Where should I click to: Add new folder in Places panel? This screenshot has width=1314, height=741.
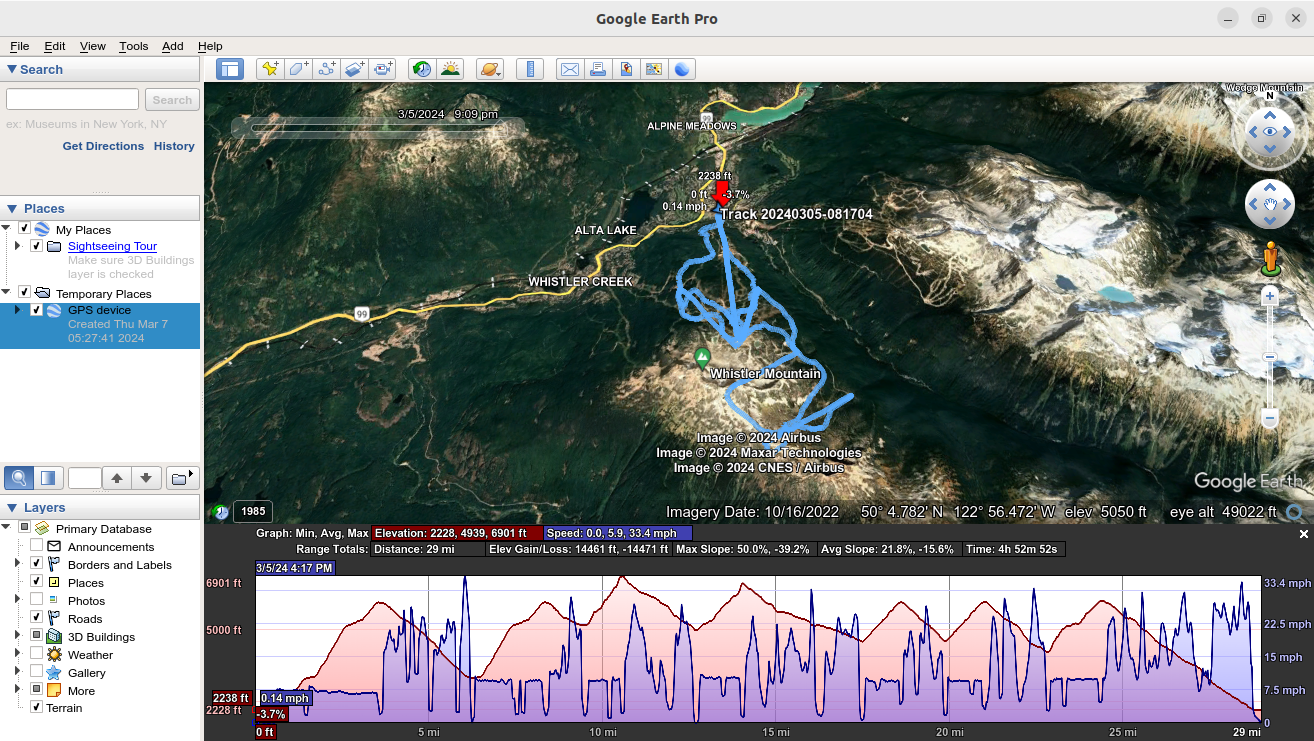181,478
